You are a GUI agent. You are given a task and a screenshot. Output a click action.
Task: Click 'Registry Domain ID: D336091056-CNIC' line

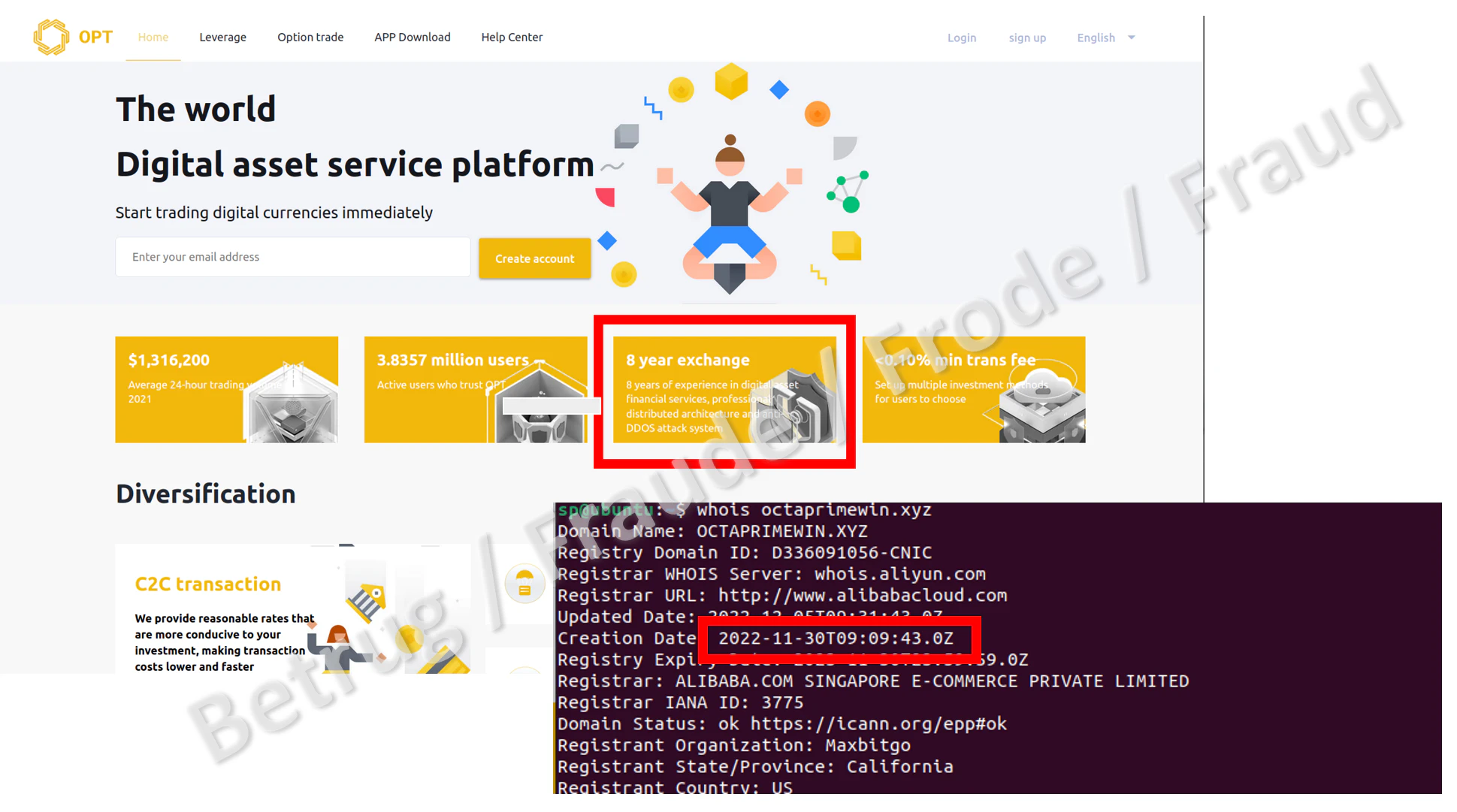coord(745,553)
